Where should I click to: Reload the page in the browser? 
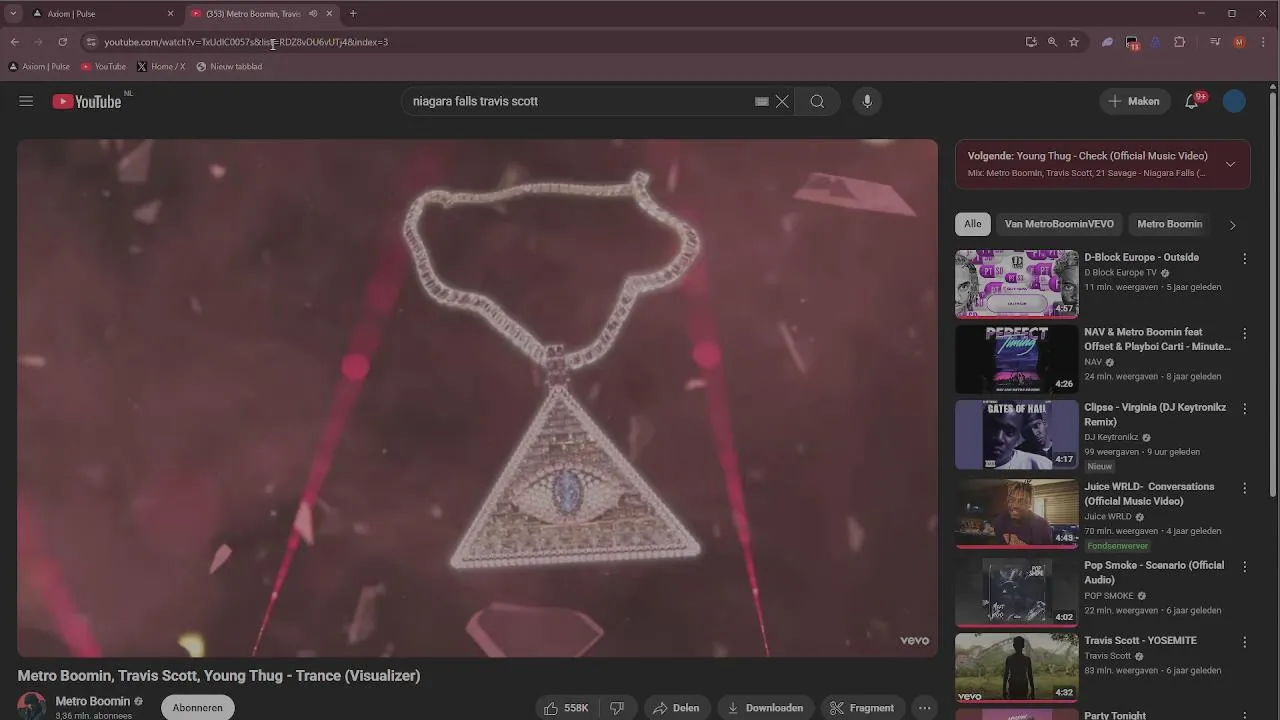(62, 42)
